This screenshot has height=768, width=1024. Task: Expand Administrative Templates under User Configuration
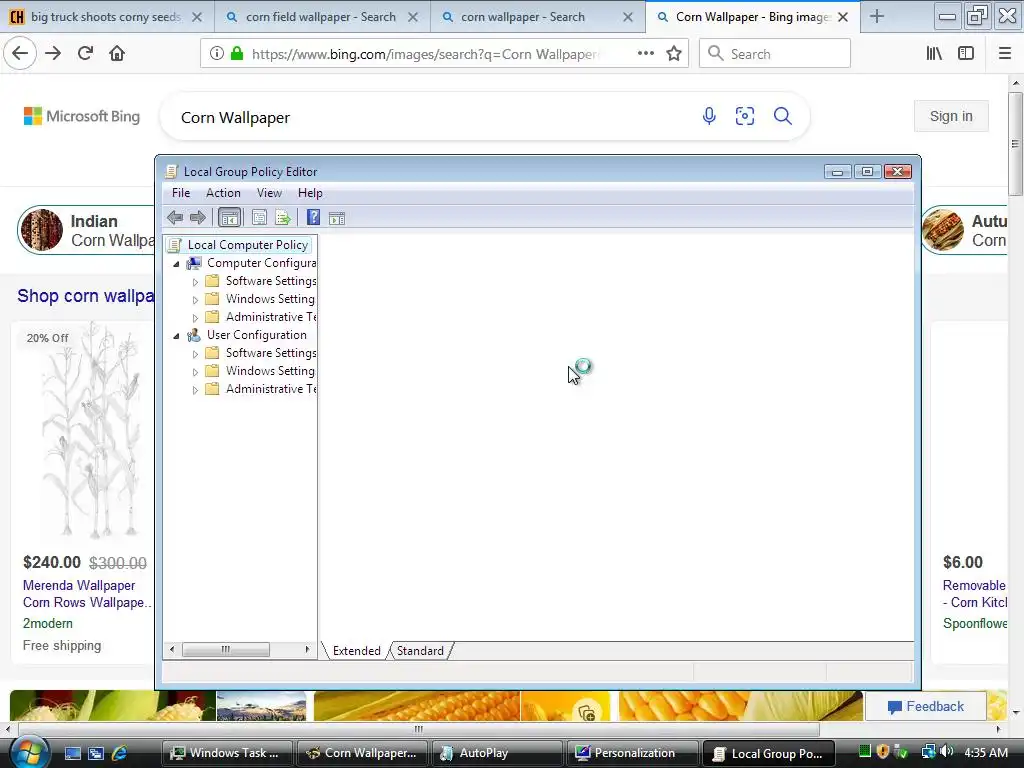pyautogui.click(x=195, y=390)
